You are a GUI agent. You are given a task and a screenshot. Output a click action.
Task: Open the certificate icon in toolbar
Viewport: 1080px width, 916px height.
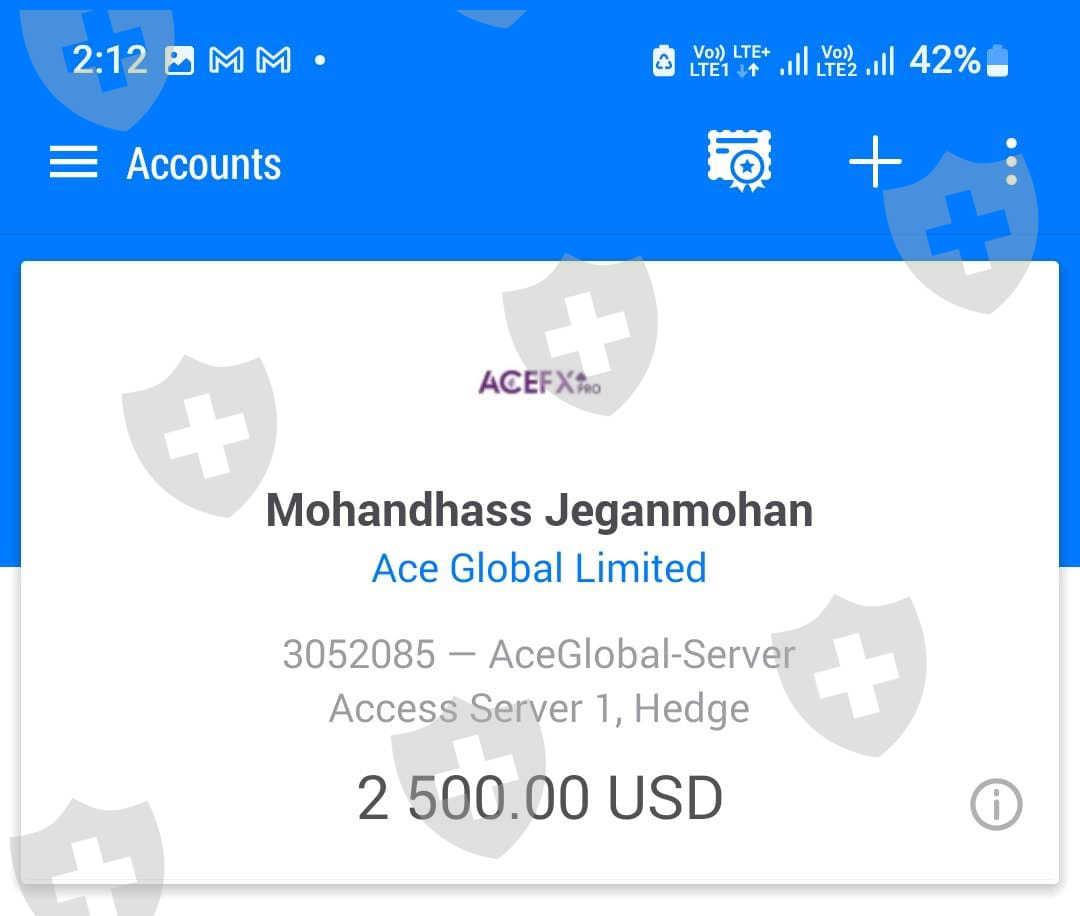pos(740,161)
